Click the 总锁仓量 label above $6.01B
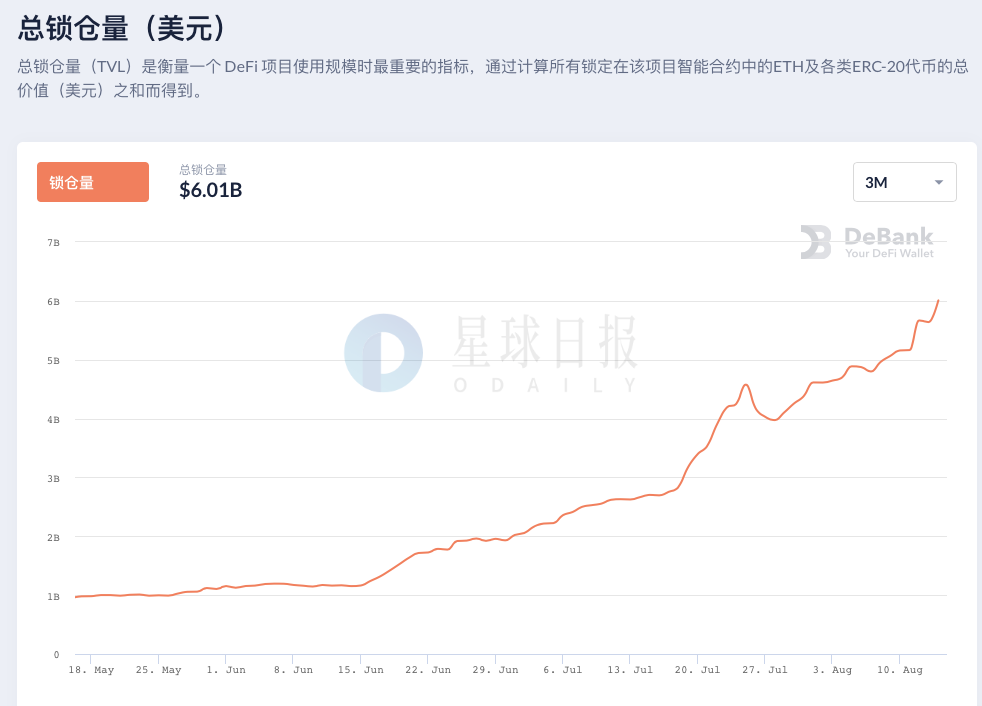This screenshot has height=706, width=982. [203, 169]
